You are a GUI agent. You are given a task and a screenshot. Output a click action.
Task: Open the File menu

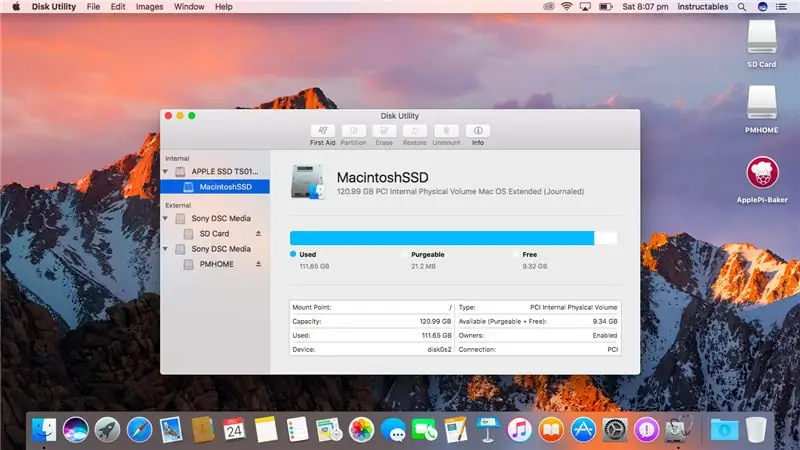[93, 7]
